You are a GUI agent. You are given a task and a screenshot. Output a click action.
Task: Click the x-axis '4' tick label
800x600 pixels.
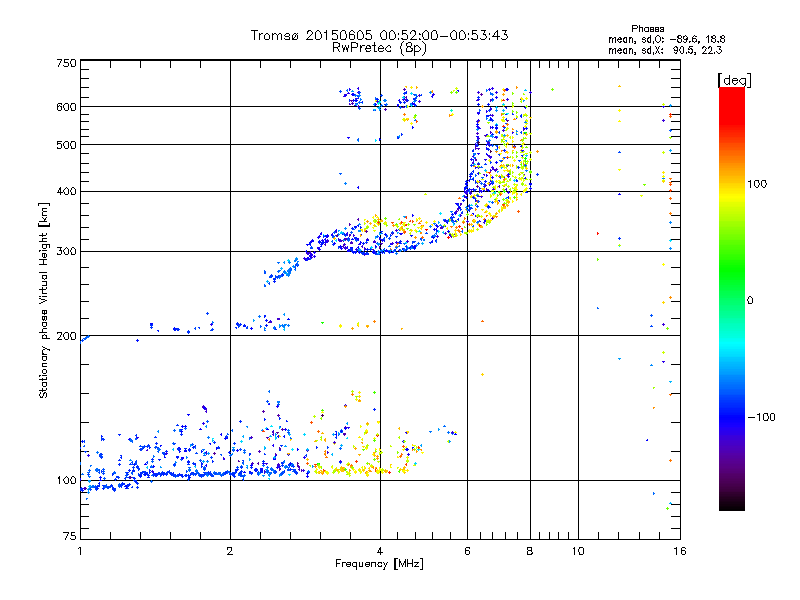tap(380, 551)
